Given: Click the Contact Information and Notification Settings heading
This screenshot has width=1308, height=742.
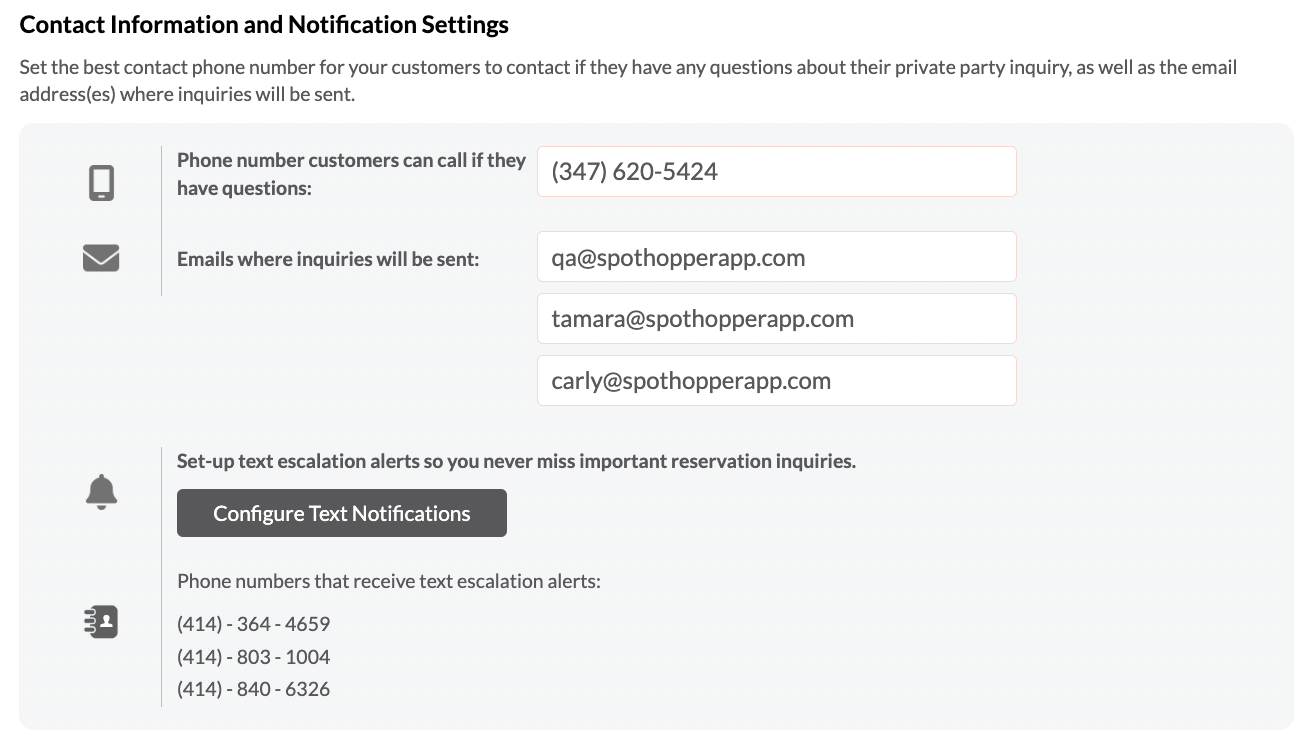Looking at the screenshot, I should (x=264, y=25).
